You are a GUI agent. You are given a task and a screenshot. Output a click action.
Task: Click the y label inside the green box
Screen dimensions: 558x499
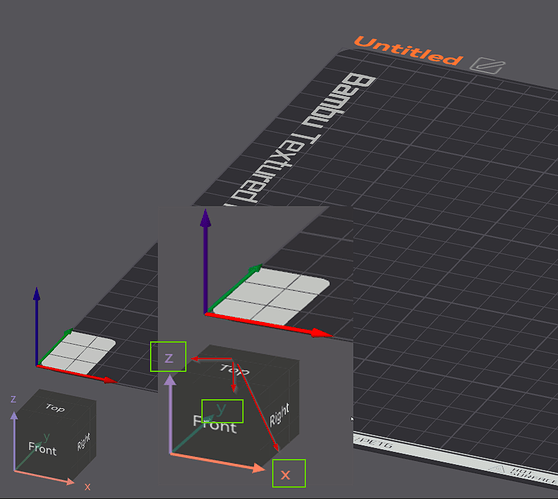pos(221,409)
